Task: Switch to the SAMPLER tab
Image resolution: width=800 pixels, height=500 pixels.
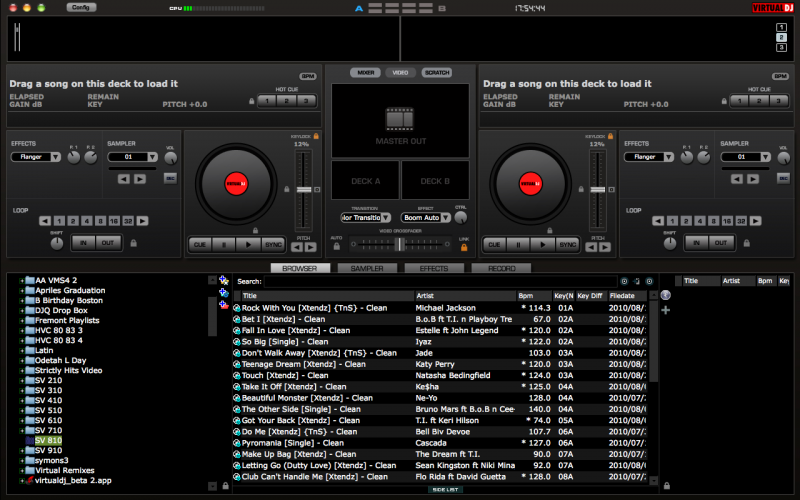Action: 367,268
